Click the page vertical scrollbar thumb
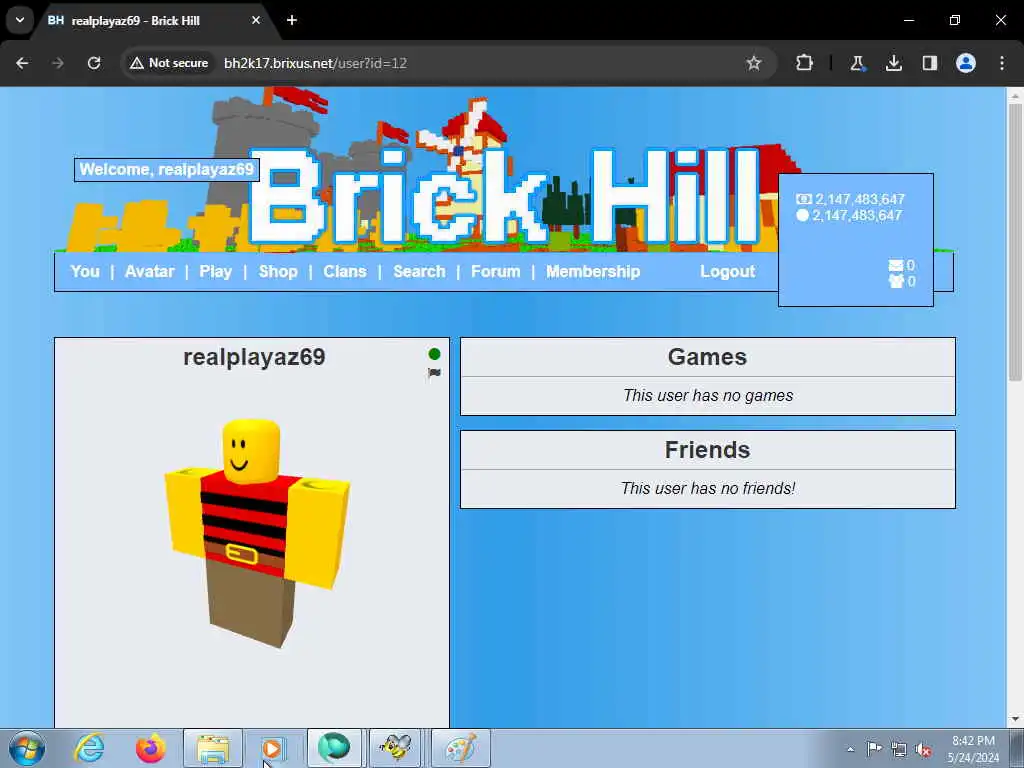 [x=1015, y=242]
